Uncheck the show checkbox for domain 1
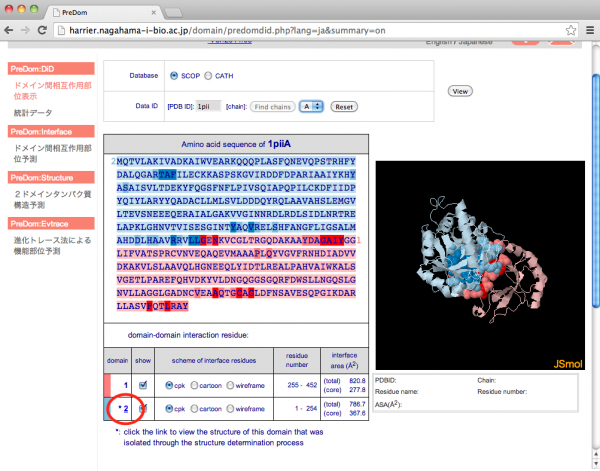 pyautogui.click(x=142, y=385)
